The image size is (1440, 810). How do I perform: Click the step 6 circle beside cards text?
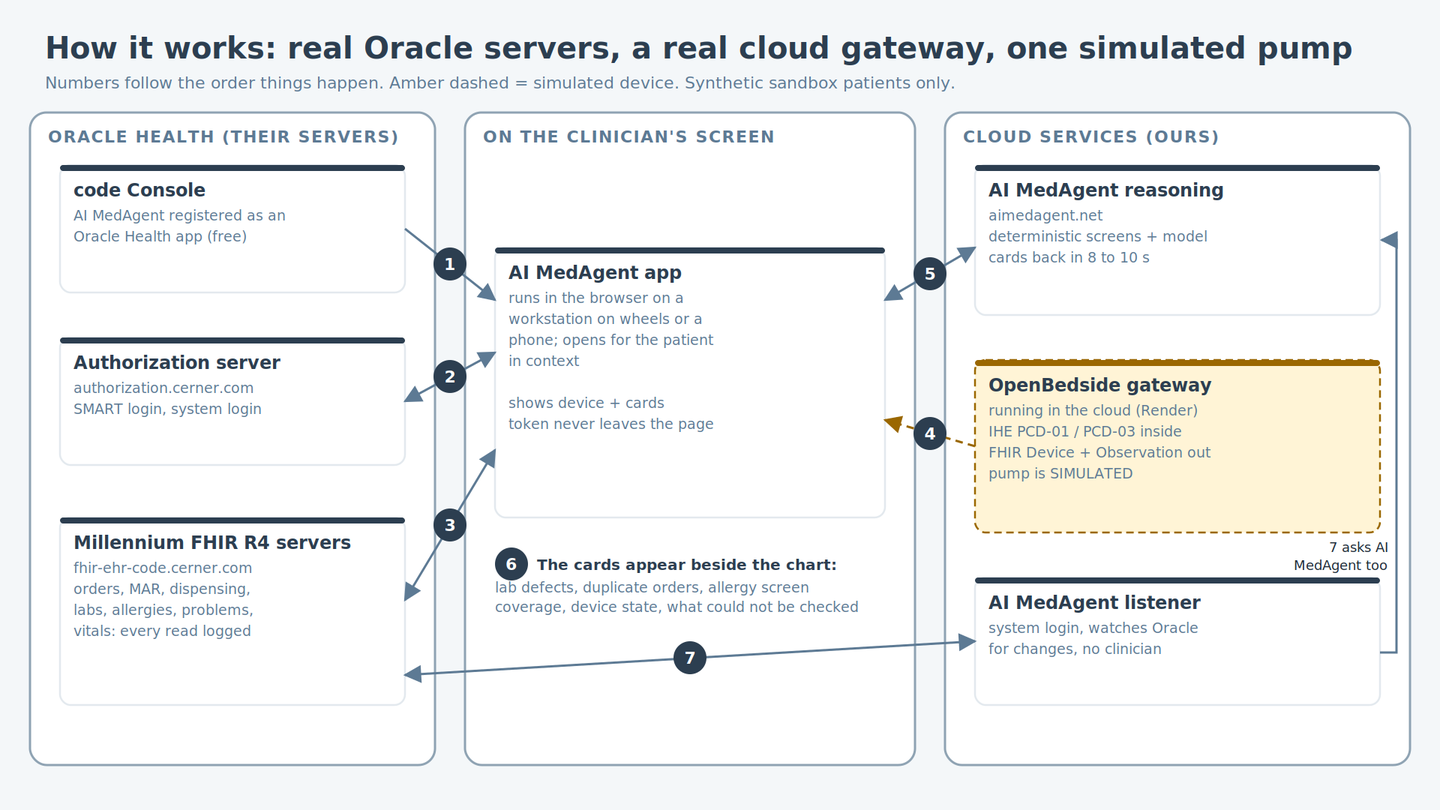pyautogui.click(x=511, y=564)
